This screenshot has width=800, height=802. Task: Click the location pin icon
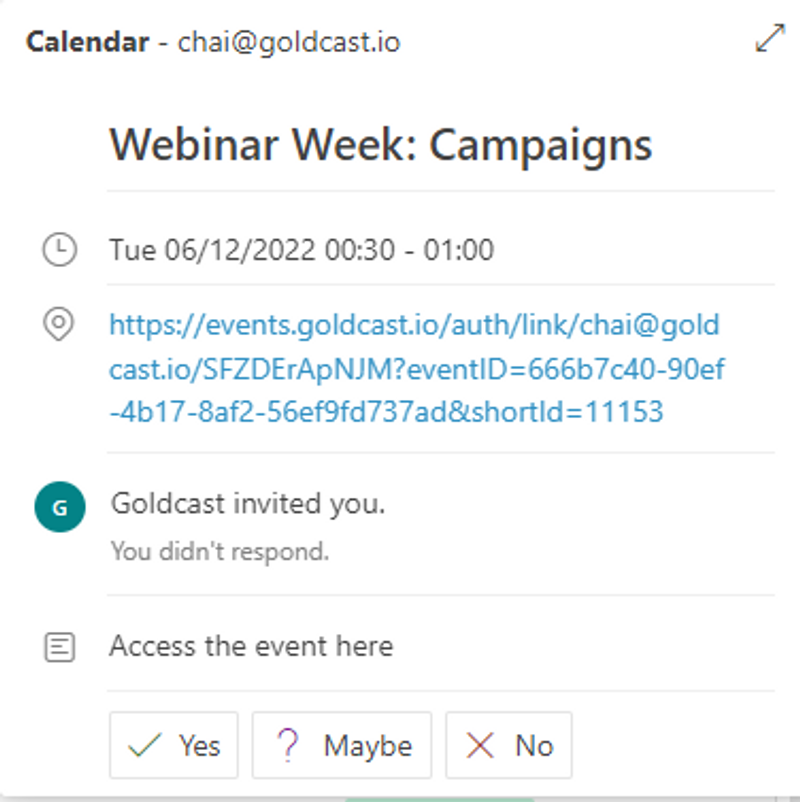click(x=59, y=325)
